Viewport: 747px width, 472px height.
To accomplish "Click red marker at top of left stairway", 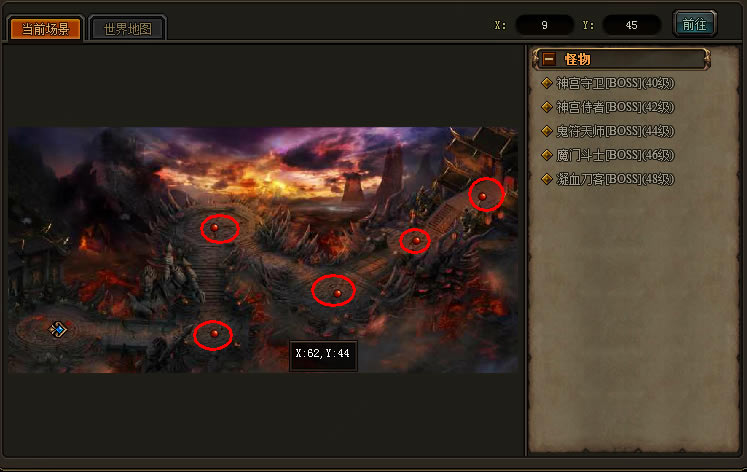I will tap(214, 228).
